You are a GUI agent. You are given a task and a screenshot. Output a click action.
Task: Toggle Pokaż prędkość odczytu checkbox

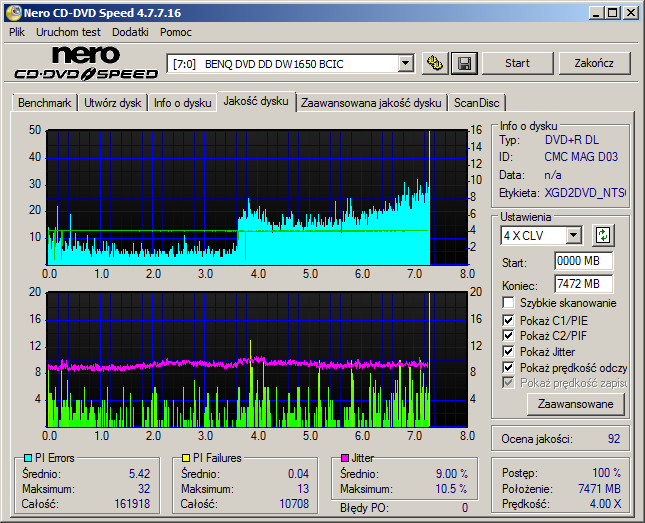[x=508, y=367]
